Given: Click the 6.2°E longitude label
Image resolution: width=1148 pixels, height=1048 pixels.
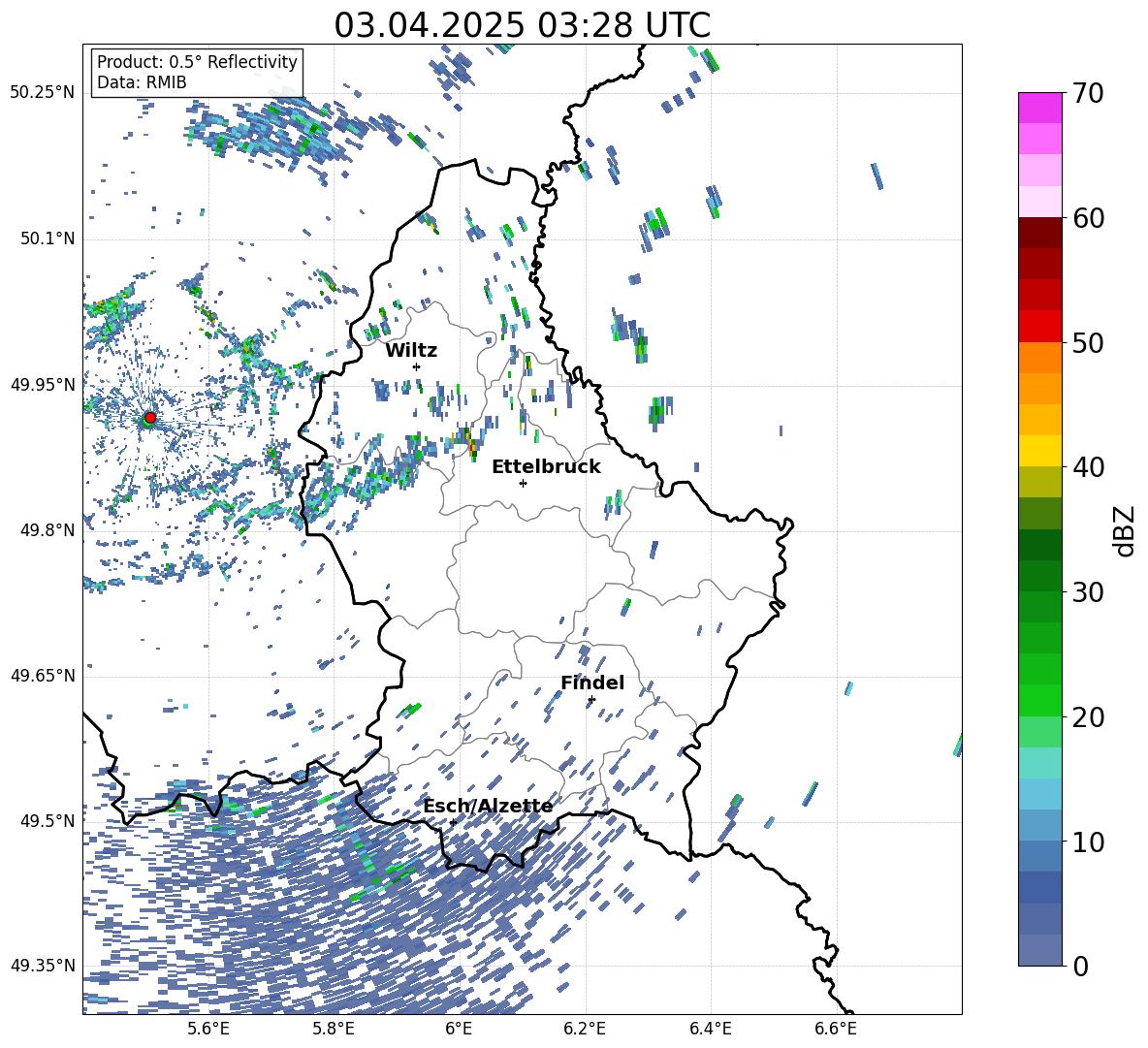Looking at the screenshot, I should [x=585, y=1029].
